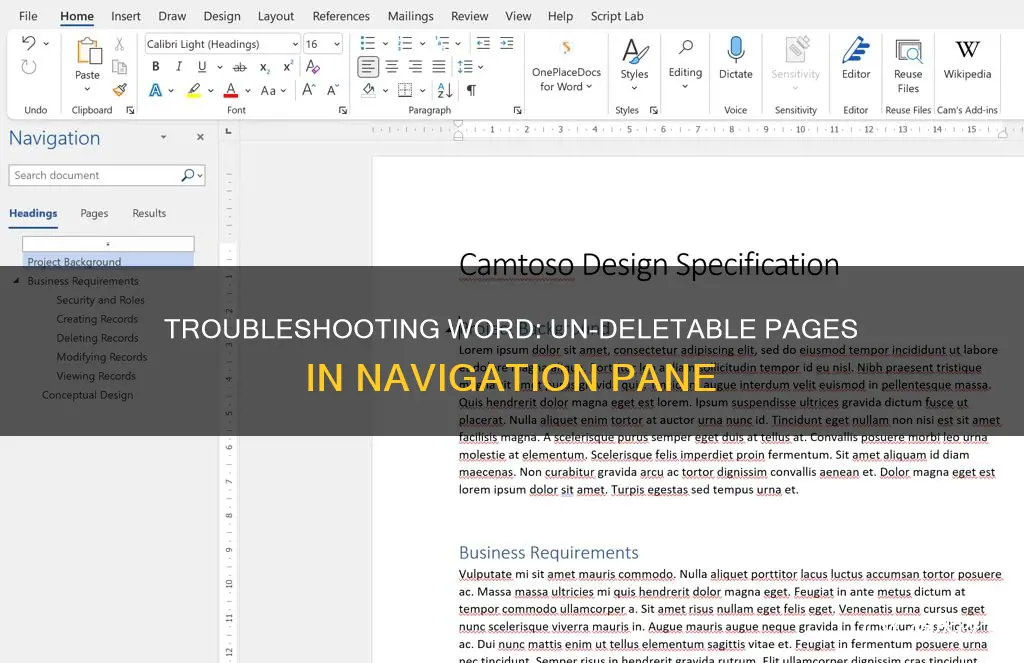
Task: Toggle bold formatting
Action: click(x=155, y=67)
